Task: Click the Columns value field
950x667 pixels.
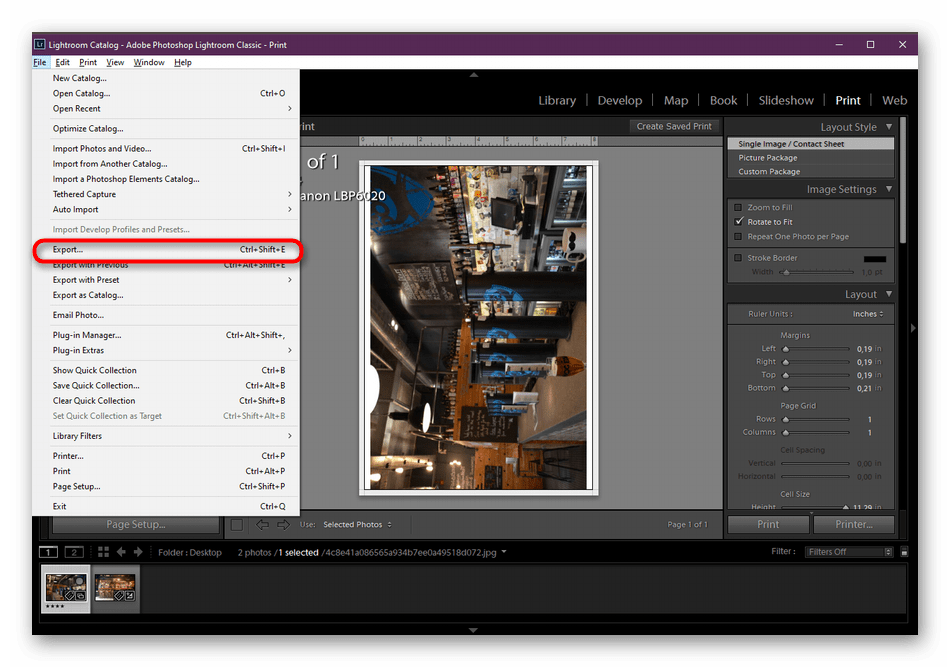Action: point(869,433)
